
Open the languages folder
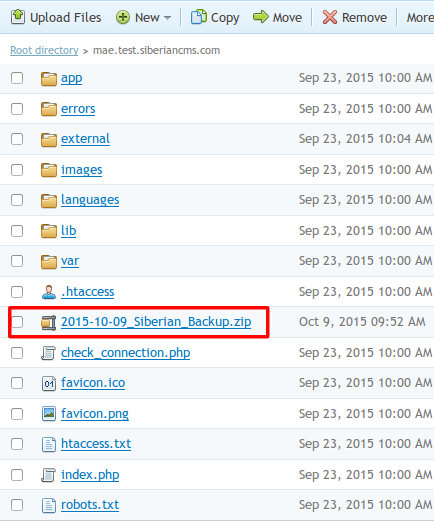[90, 200]
